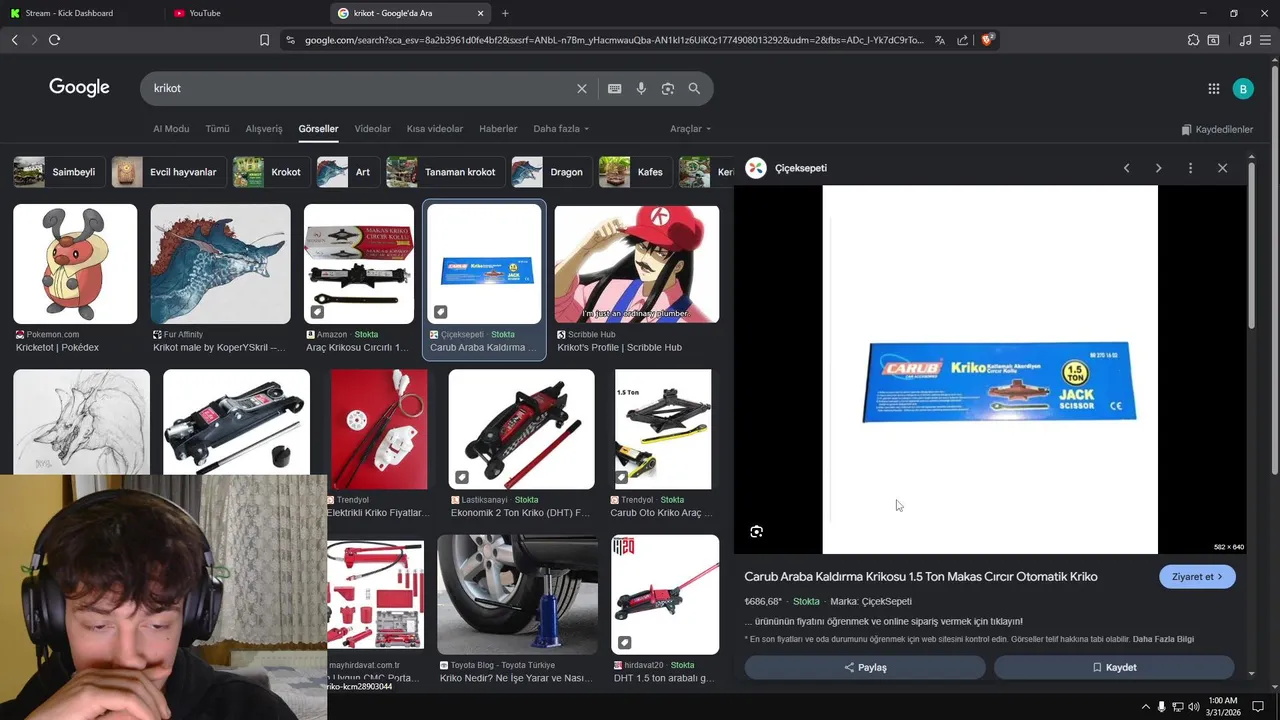Viewport: 1280px width, 720px height.
Task: Select Art filter chip
Action: (348, 172)
